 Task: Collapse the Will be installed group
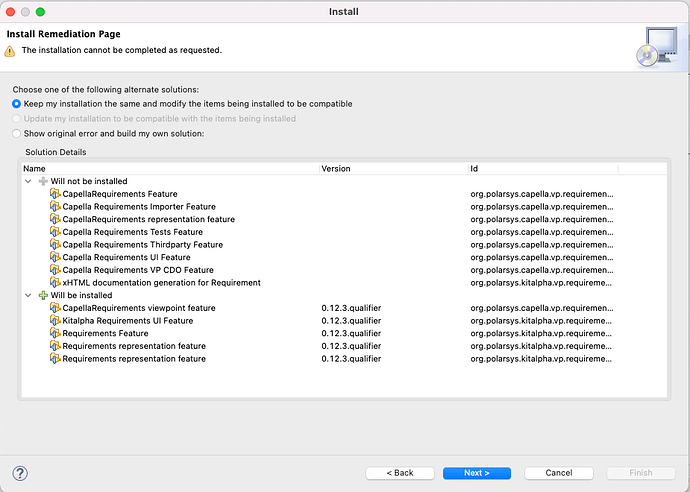tap(28, 295)
